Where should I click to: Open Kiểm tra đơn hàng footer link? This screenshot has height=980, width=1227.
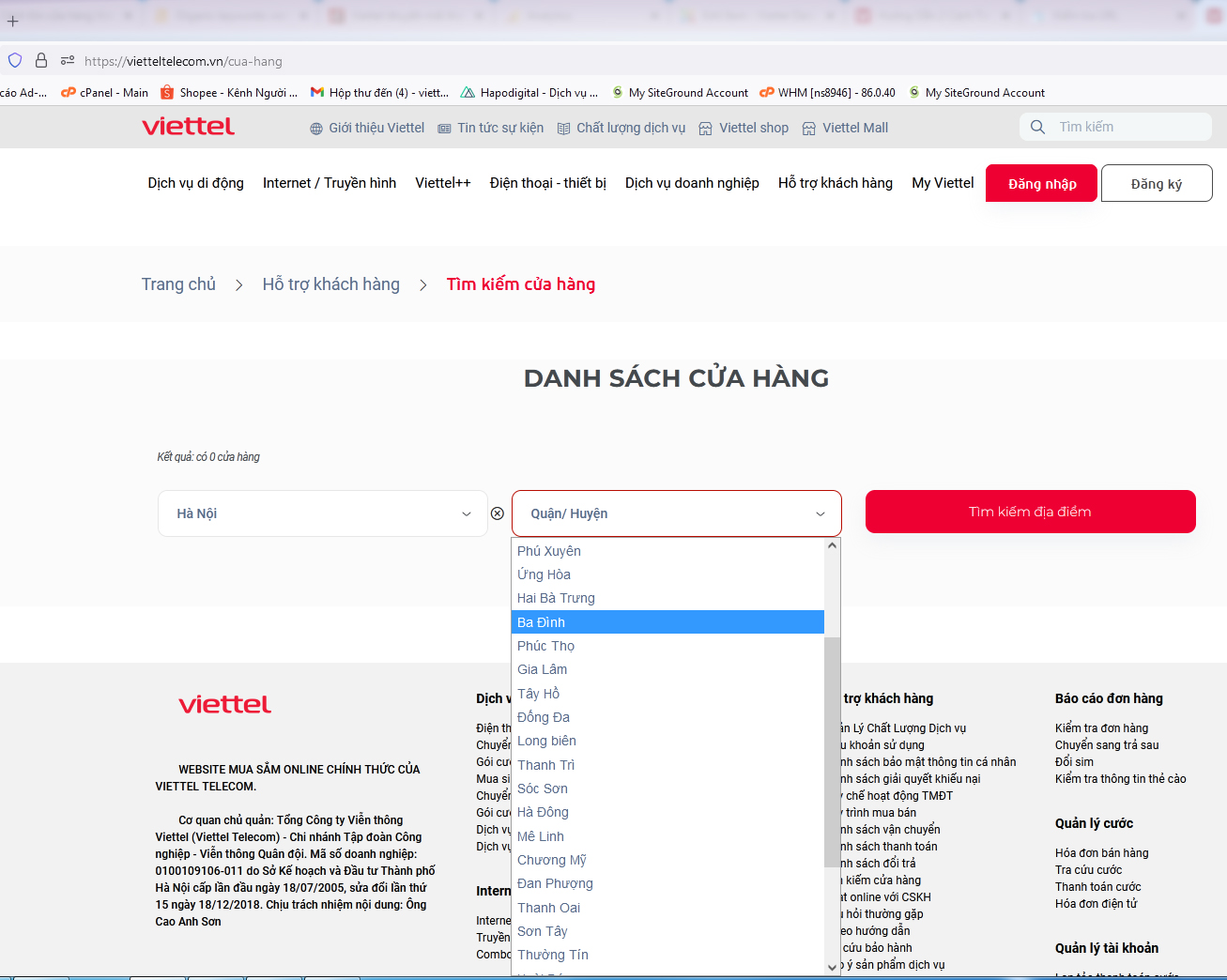tap(1101, 728)
